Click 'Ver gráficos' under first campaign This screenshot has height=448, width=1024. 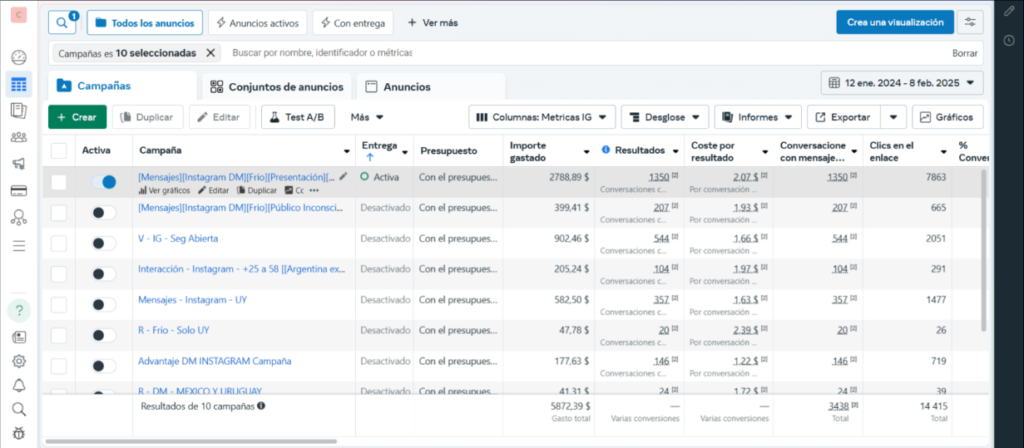[x=164, y=191]
